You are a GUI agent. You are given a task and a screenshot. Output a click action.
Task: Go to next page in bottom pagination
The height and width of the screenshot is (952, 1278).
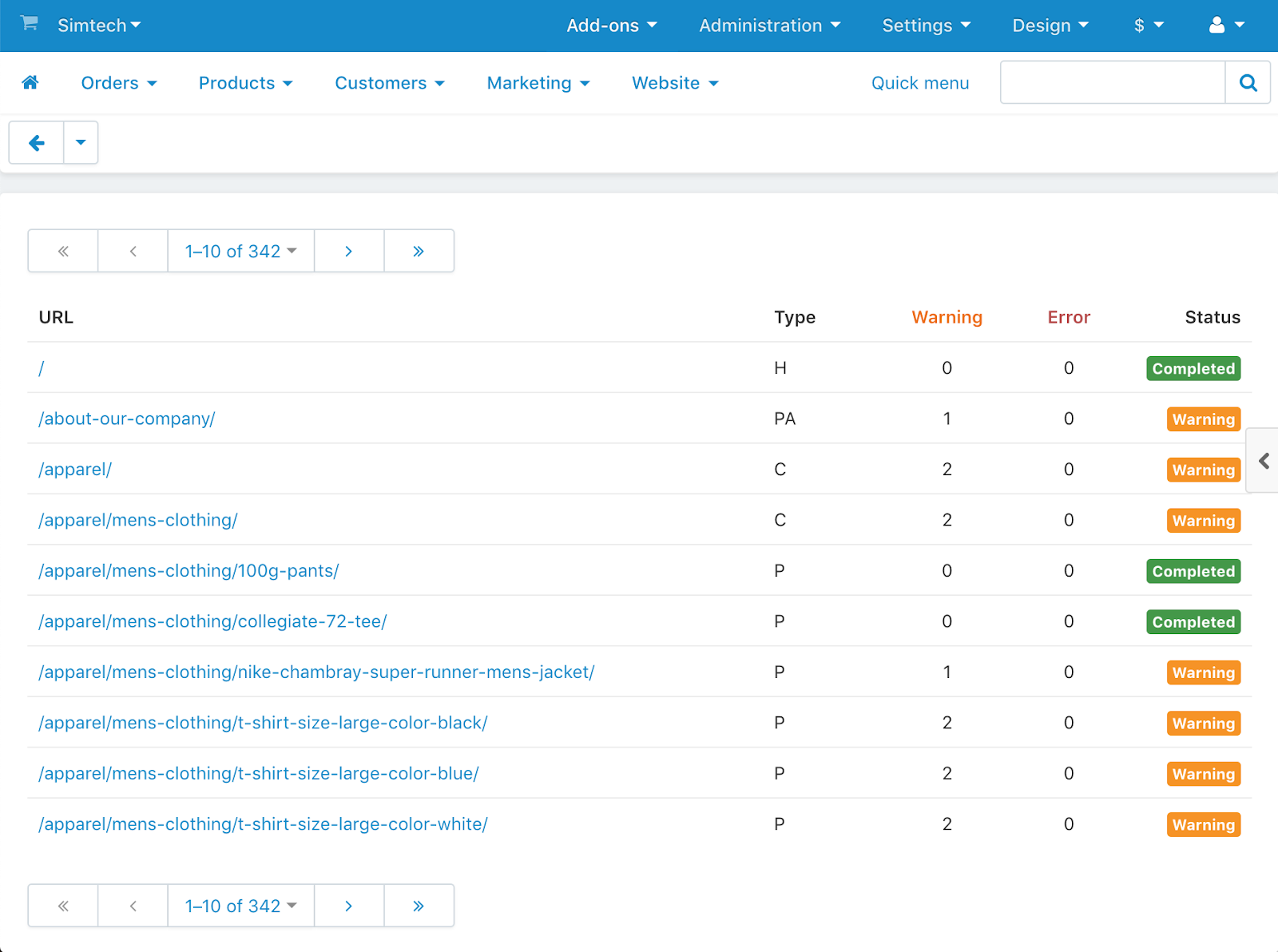click(349, 906)
